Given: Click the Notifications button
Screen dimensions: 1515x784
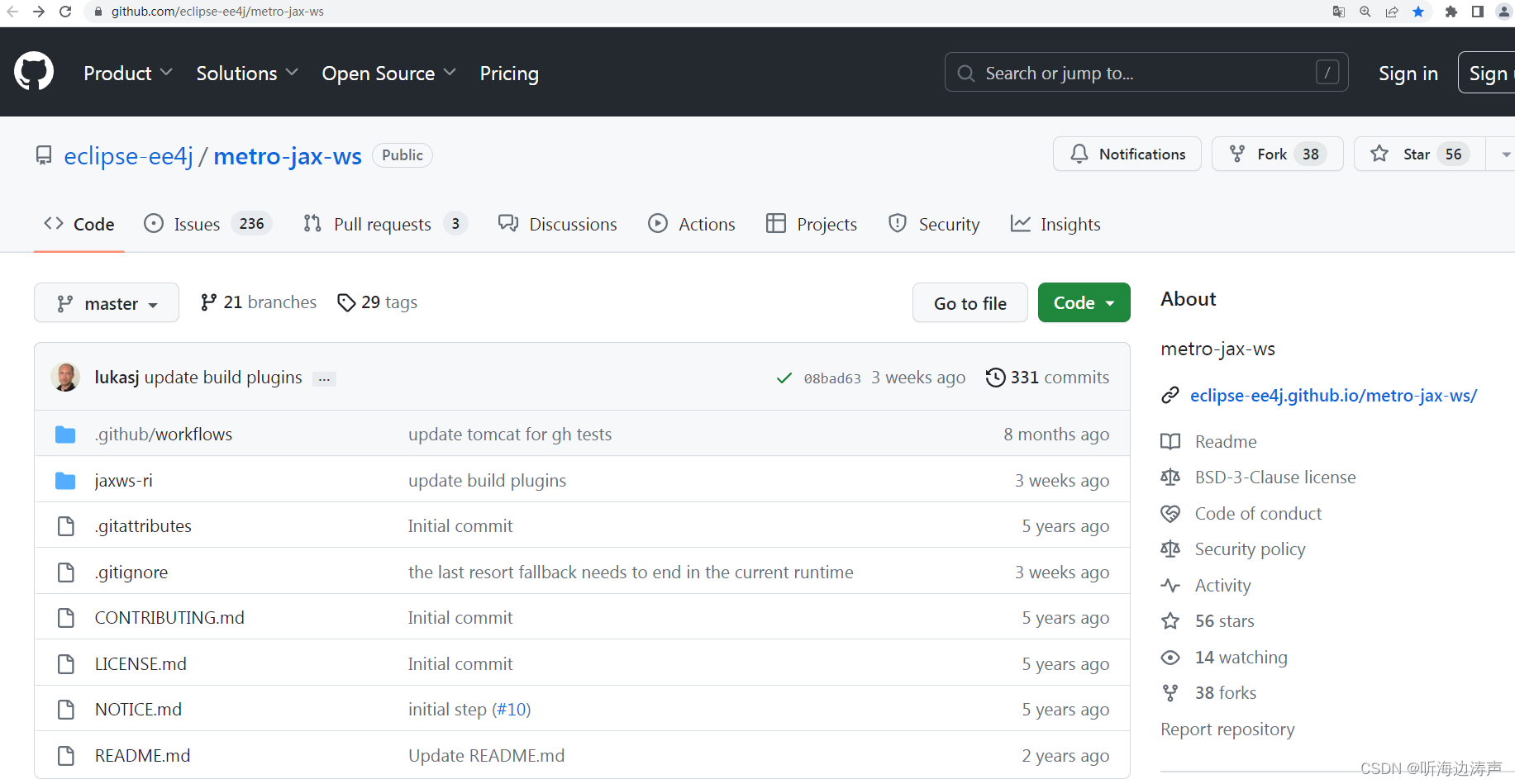Looking at the screenshot, I should 1127,154.
